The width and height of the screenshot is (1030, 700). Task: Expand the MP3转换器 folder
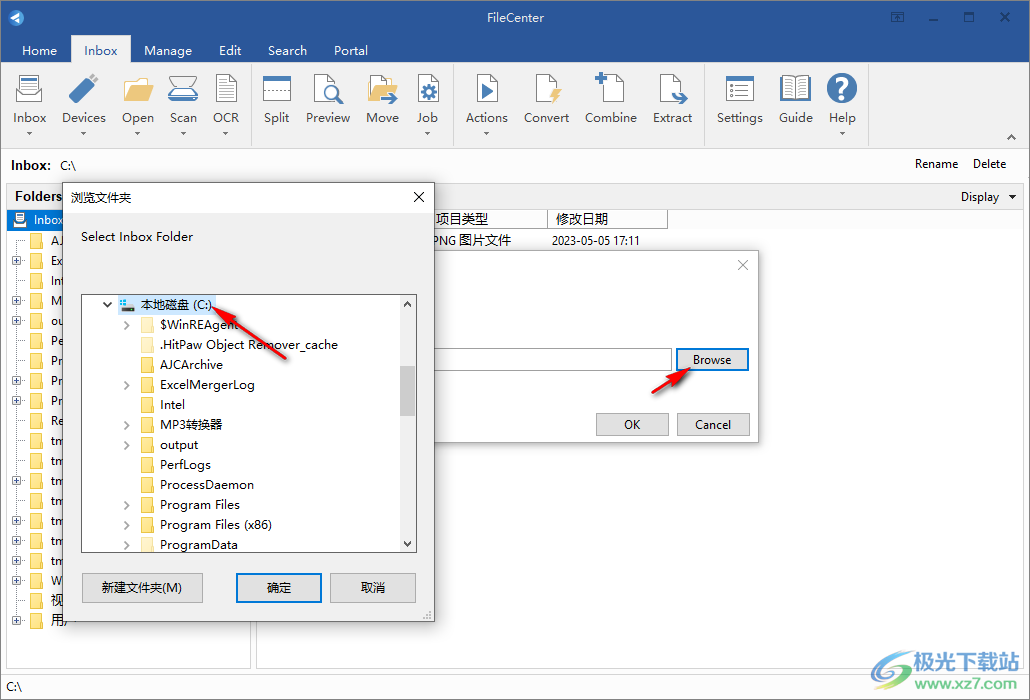point(127,426)
